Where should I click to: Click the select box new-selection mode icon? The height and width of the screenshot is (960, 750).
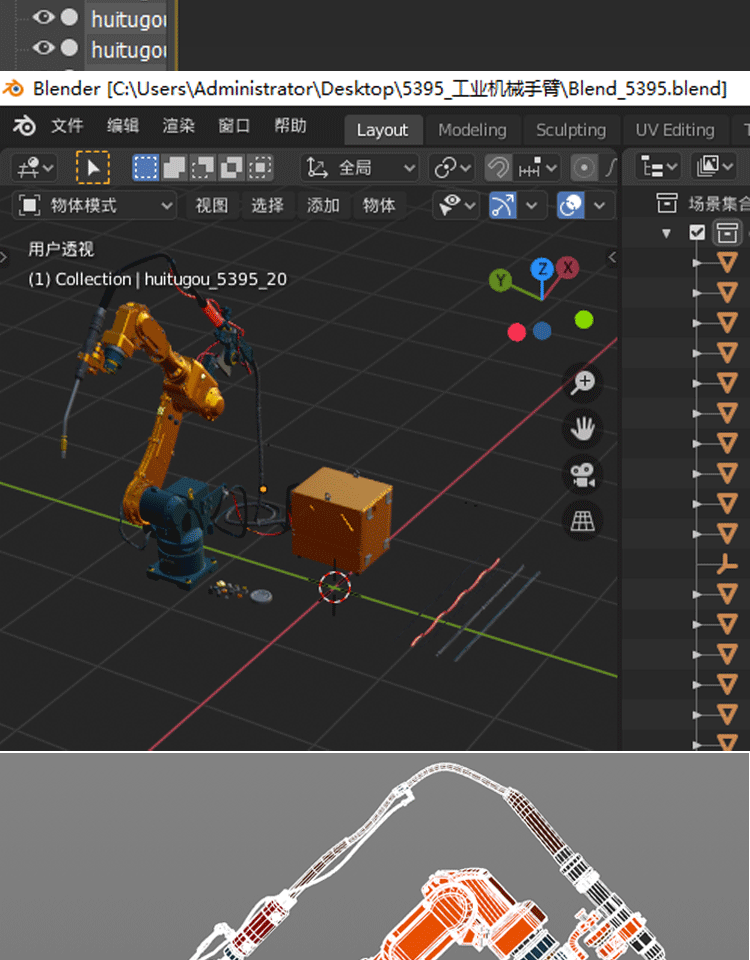click(146, 167)
